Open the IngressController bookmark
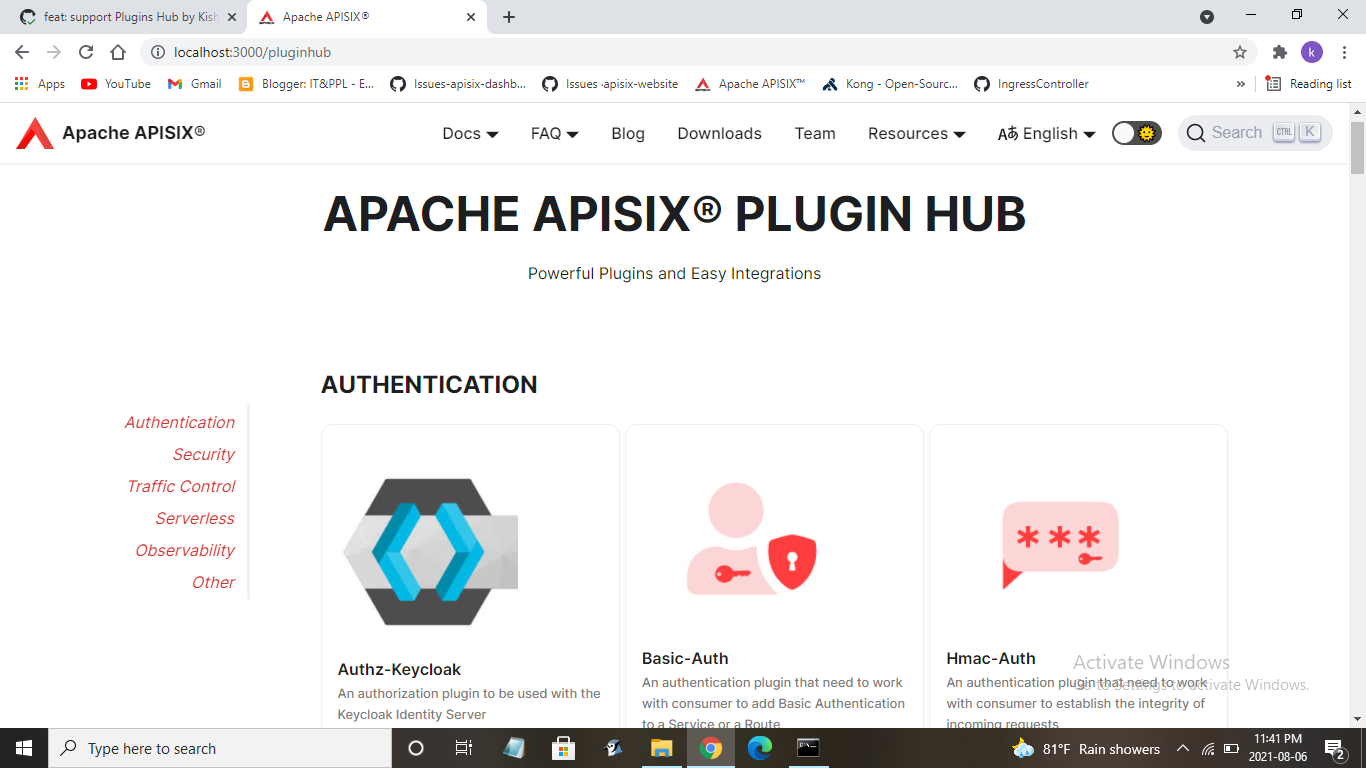Screen dimensions: 1366x768 click(x=1031, y=84)
